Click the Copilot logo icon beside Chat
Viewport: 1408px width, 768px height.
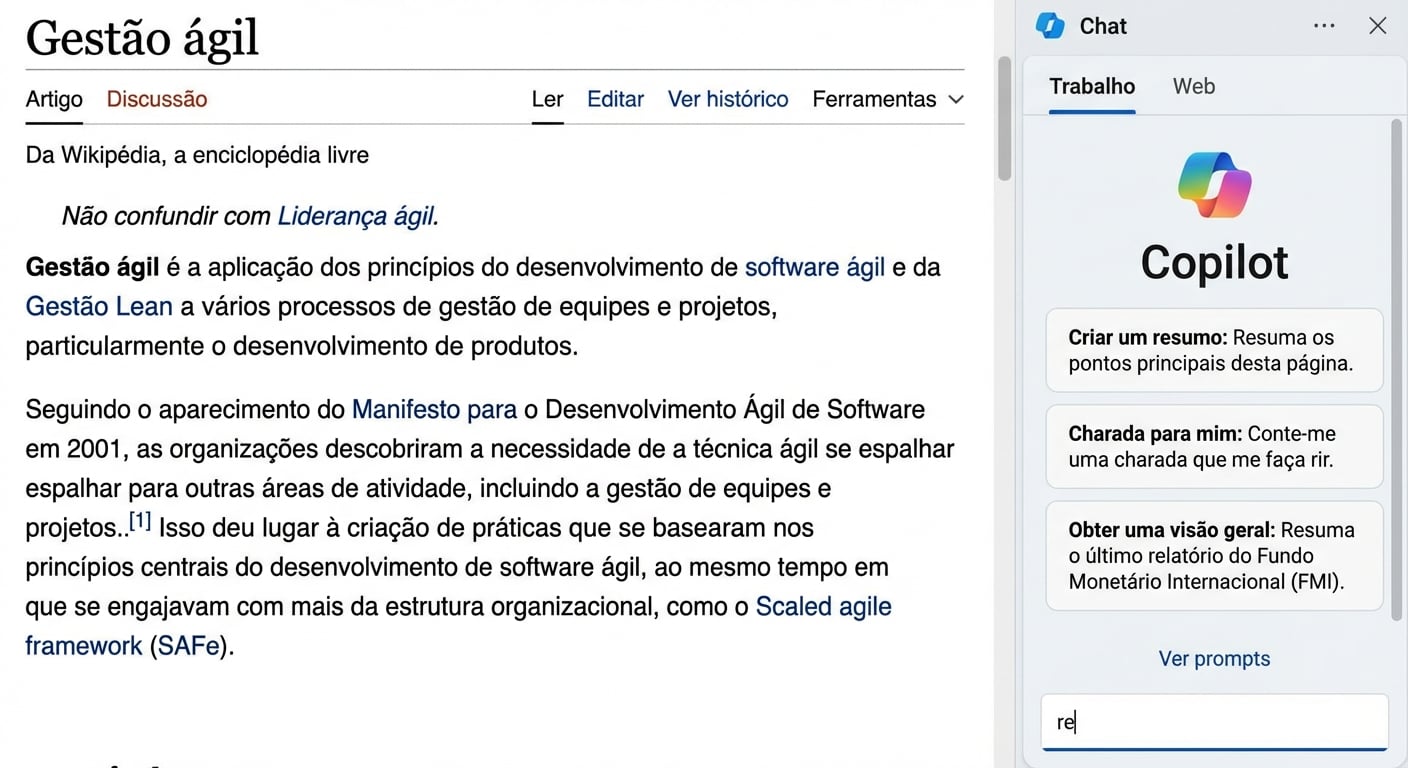coord(1051,25)
